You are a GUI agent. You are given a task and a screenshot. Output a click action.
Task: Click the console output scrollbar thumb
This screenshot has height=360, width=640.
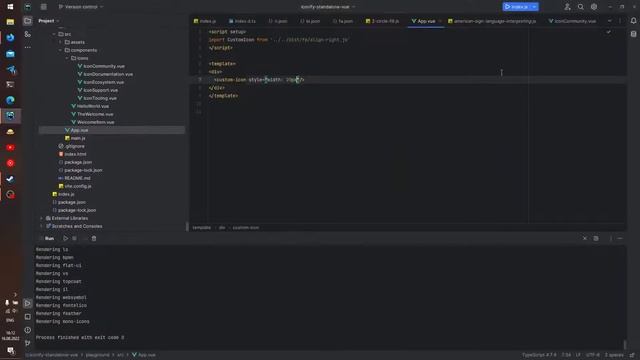624,345
